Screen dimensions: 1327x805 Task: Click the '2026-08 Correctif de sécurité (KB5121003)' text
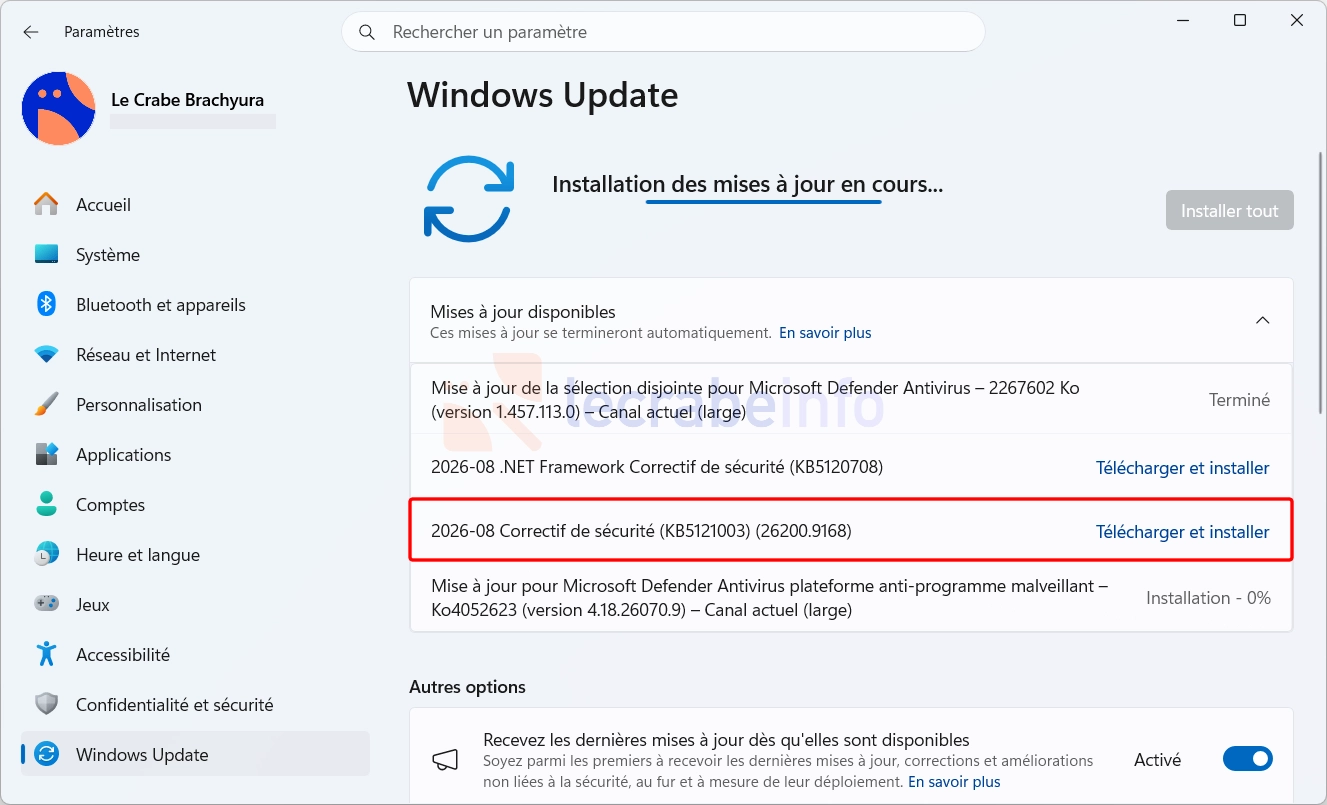[x=641, y=531]
